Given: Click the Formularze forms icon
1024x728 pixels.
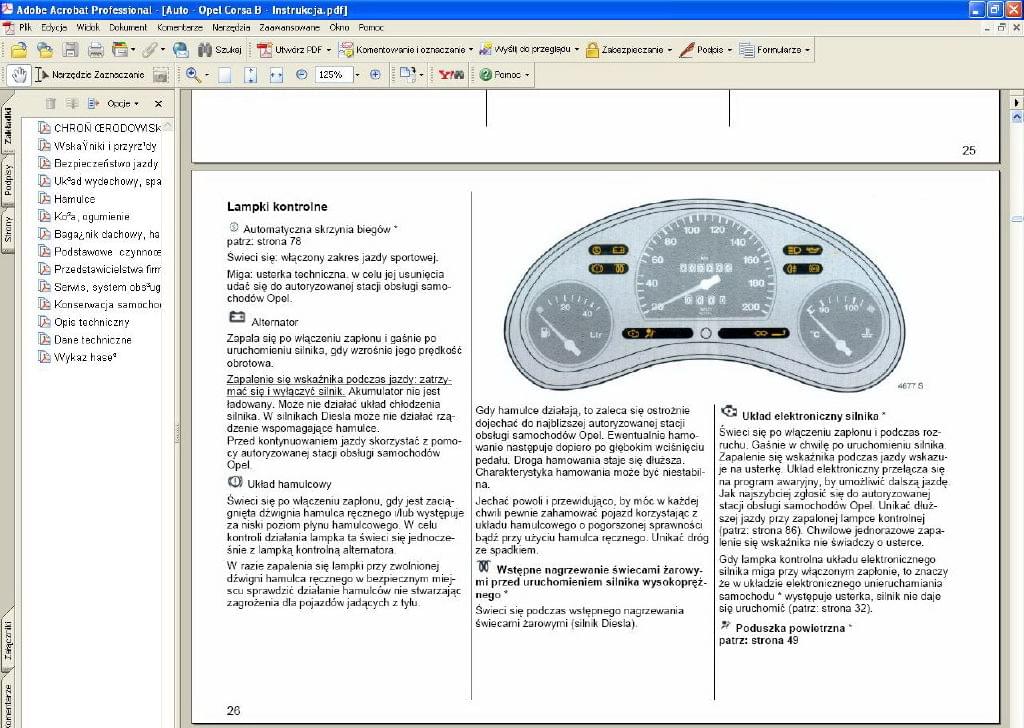Looking at the screenshot, I should point(746,50).
